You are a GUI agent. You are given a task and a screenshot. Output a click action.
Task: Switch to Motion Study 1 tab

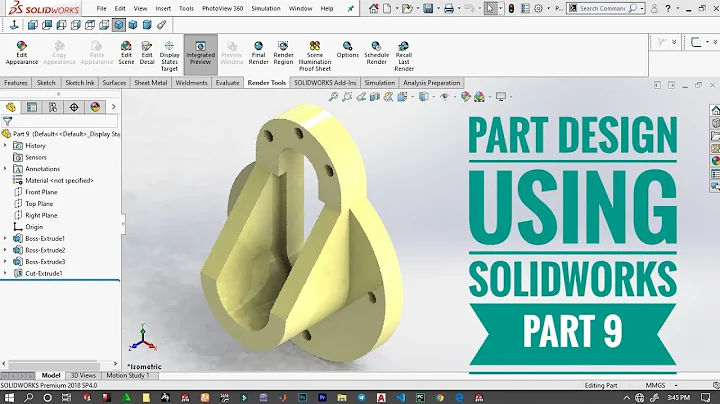(128, 376)
